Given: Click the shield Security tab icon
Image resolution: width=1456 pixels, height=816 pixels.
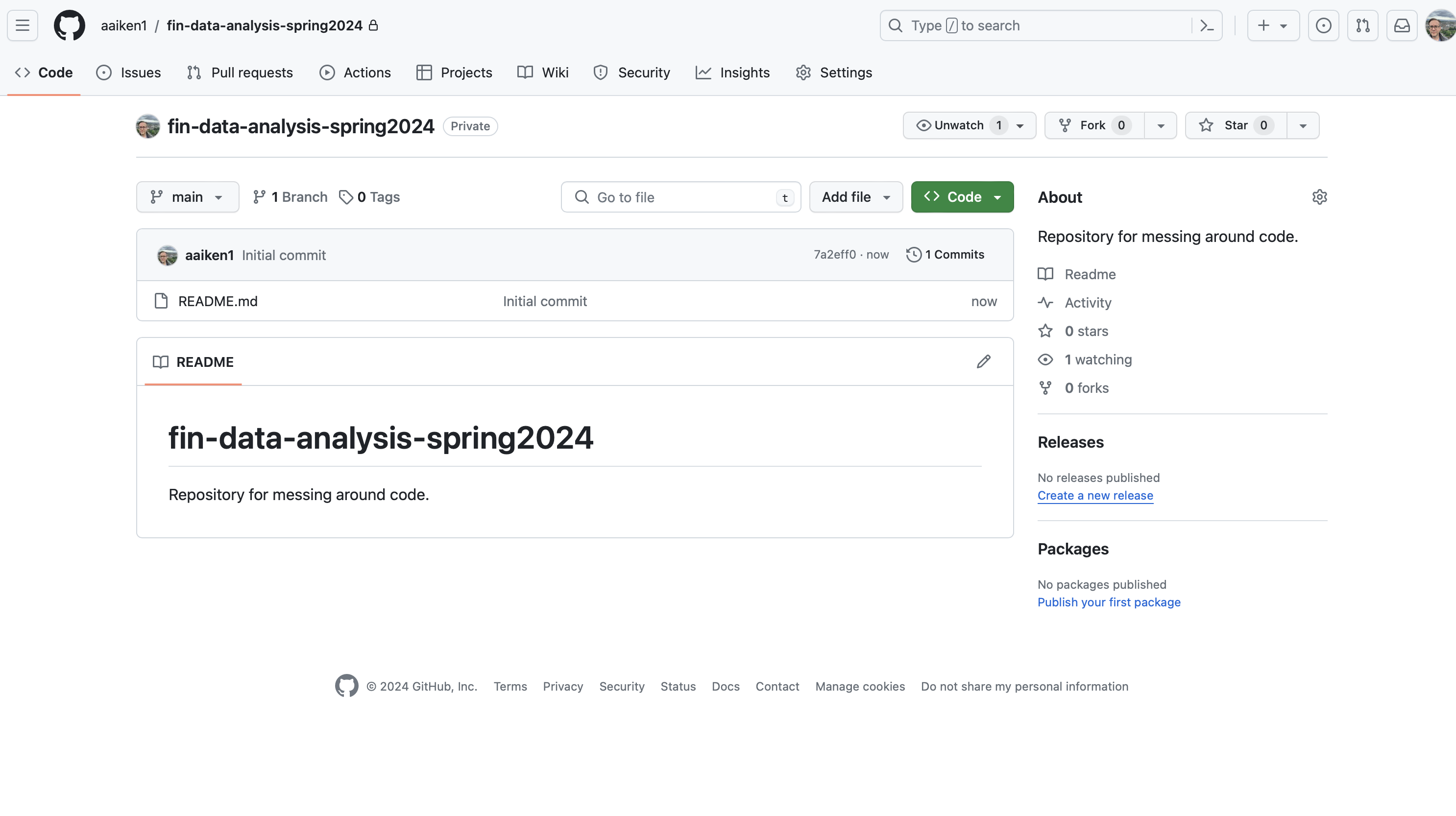Looking at the screenshot, I should point(601,72).
